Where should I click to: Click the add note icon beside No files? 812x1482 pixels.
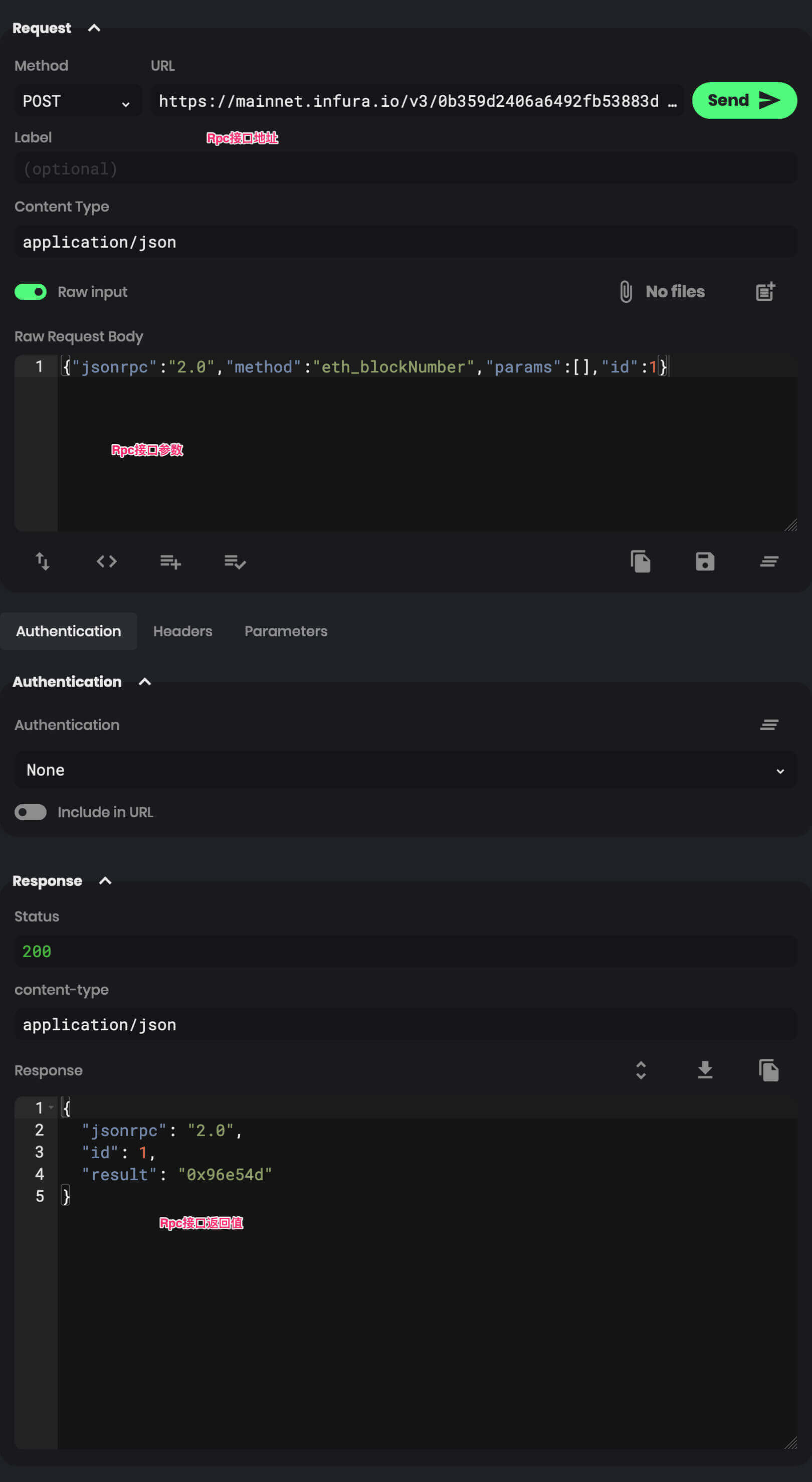(x=765, y=292)
